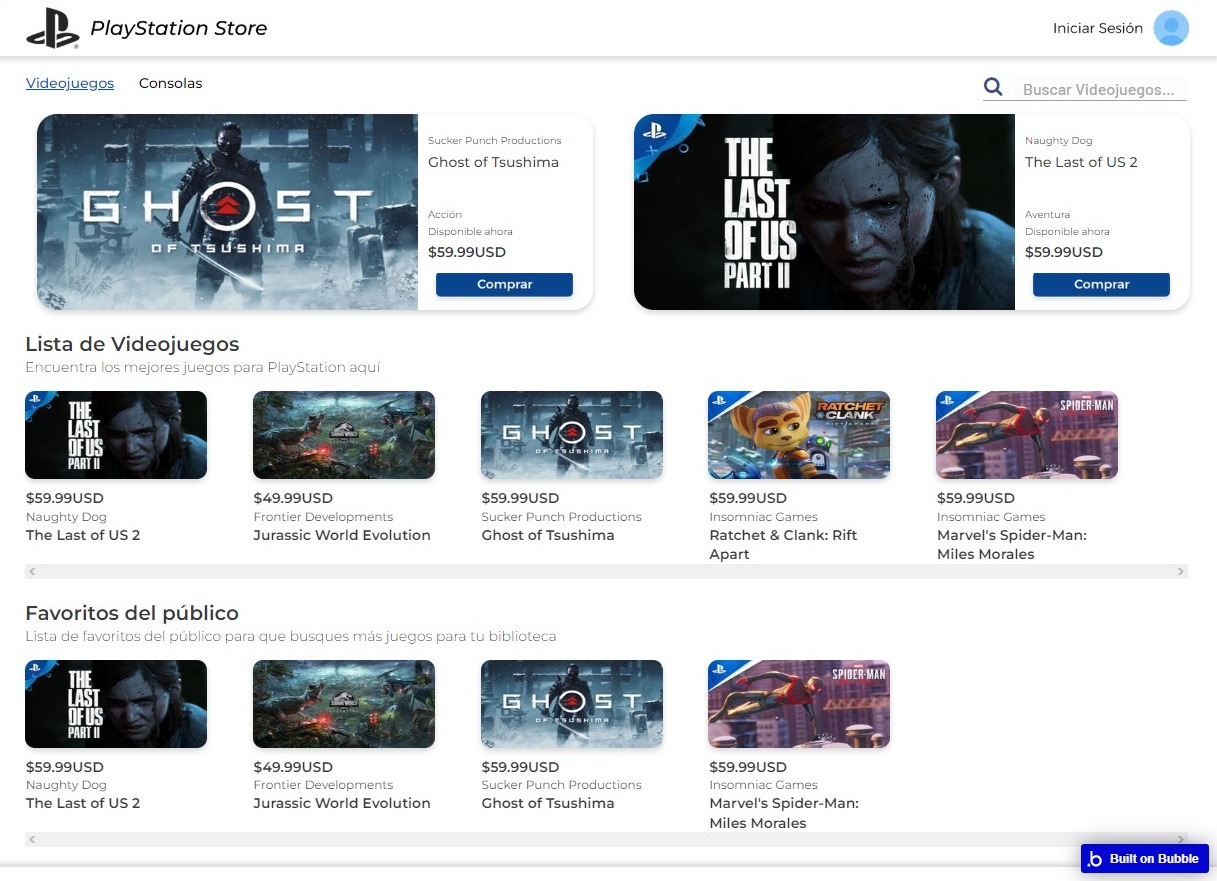Screen dimensions: 1217x881
Task: Select Jurassic World thumbnail in Lista de Videojuegos
Action: pyautogui.click(x=344, y=435)
